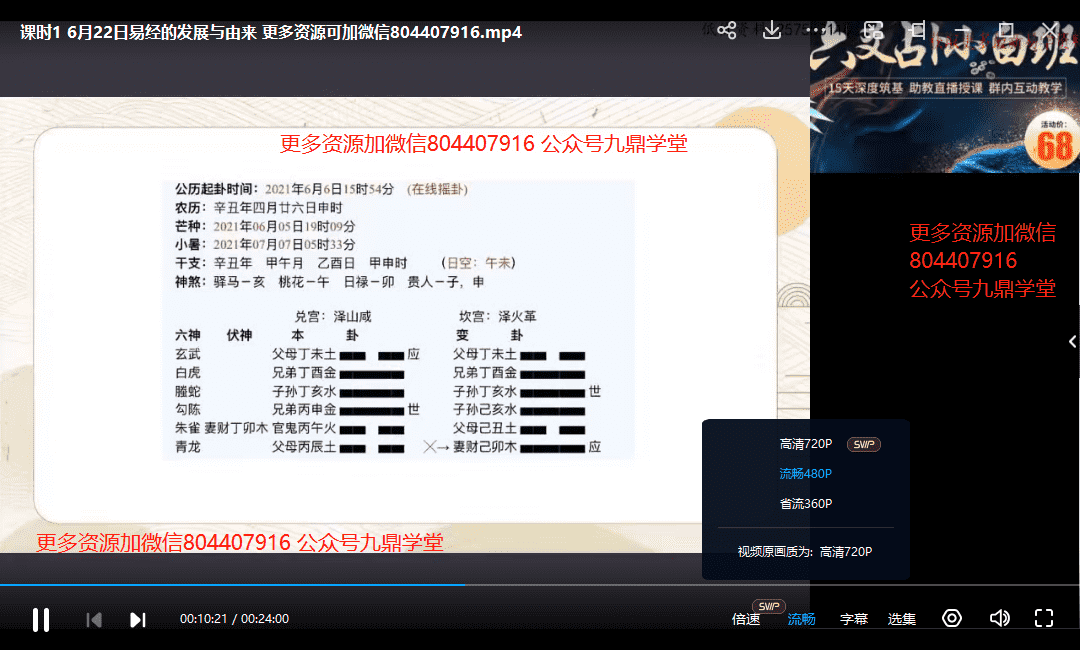
Task: Download the video with the download icon
Action: [772, 31]
